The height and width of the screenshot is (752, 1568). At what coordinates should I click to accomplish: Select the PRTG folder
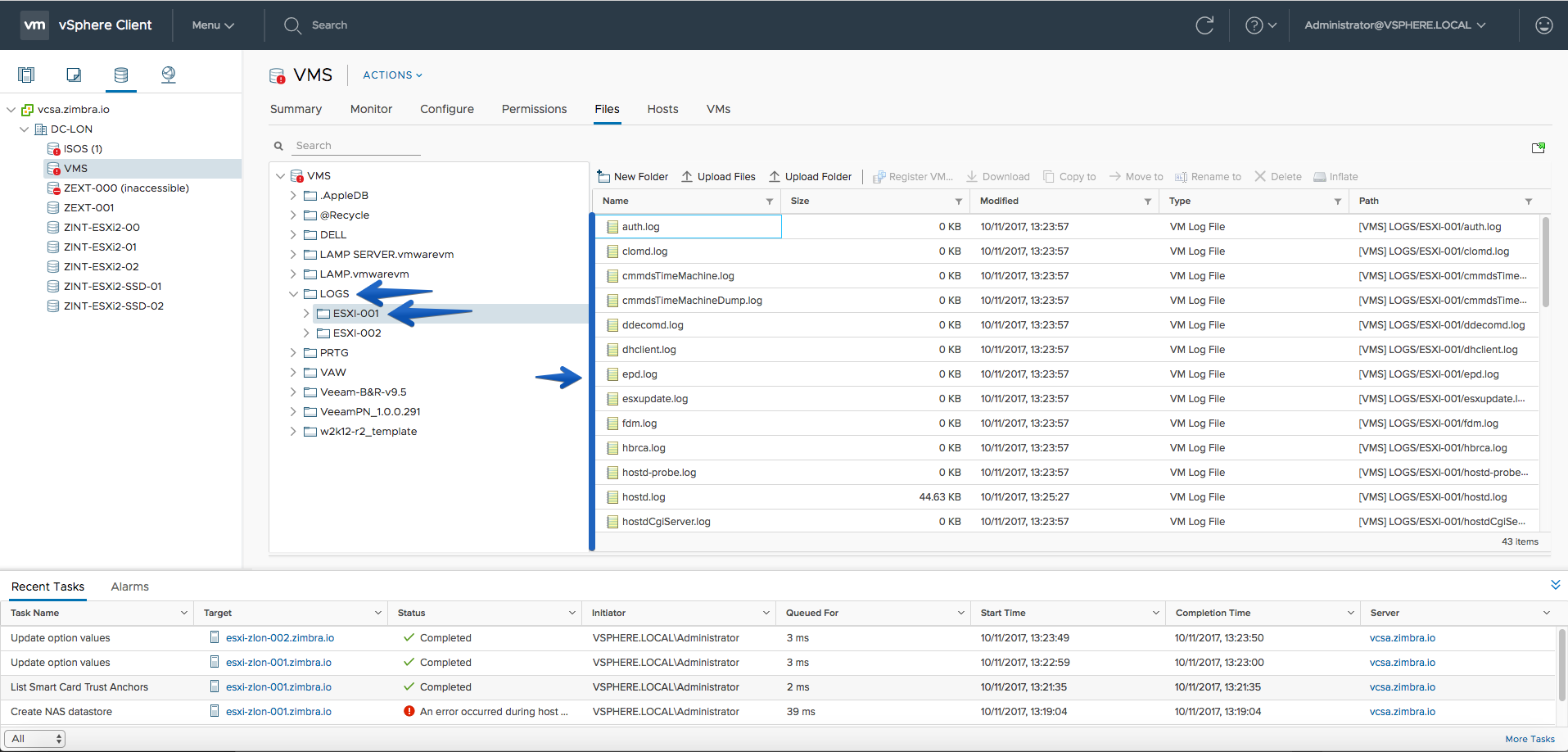coord(334,353)
